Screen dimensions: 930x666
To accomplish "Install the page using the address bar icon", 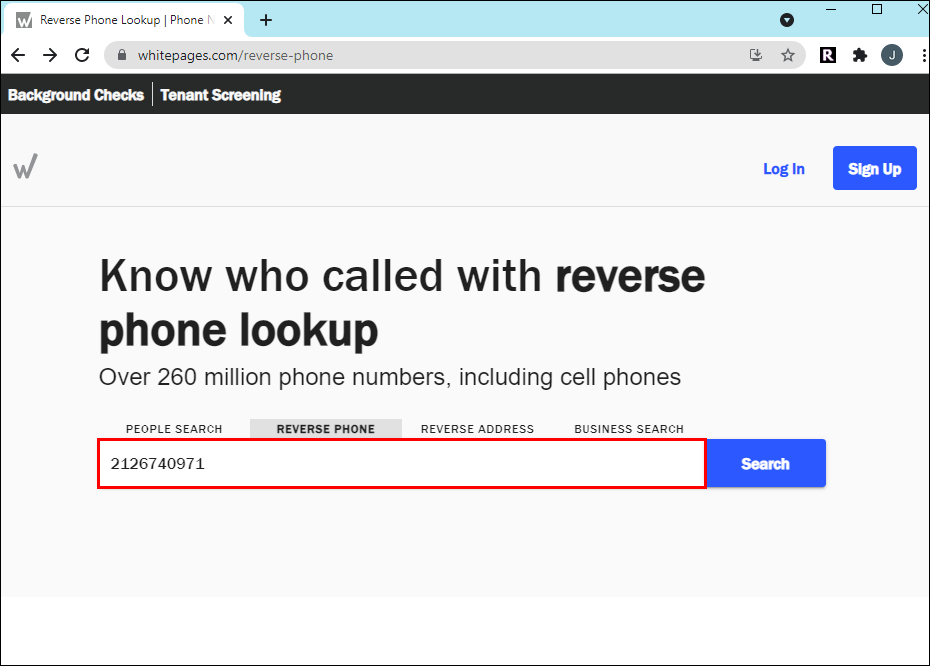I will [756, 55].
